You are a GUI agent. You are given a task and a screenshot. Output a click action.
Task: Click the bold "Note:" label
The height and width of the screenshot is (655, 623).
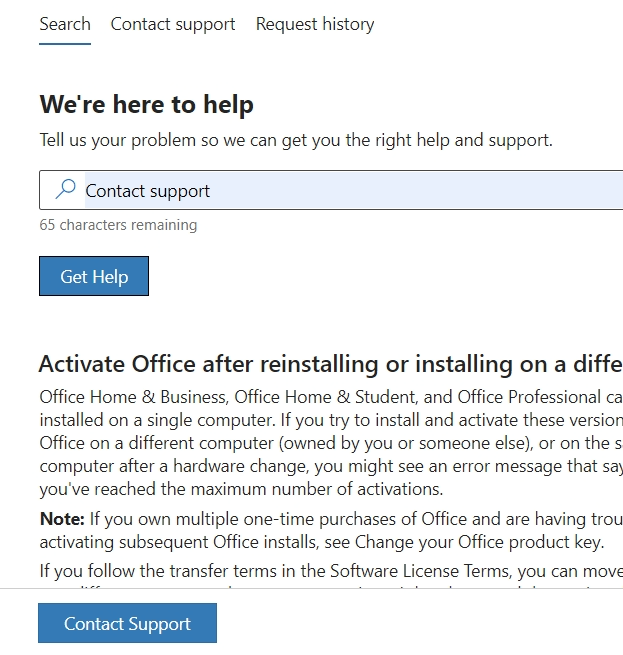[x=62, y=519]
